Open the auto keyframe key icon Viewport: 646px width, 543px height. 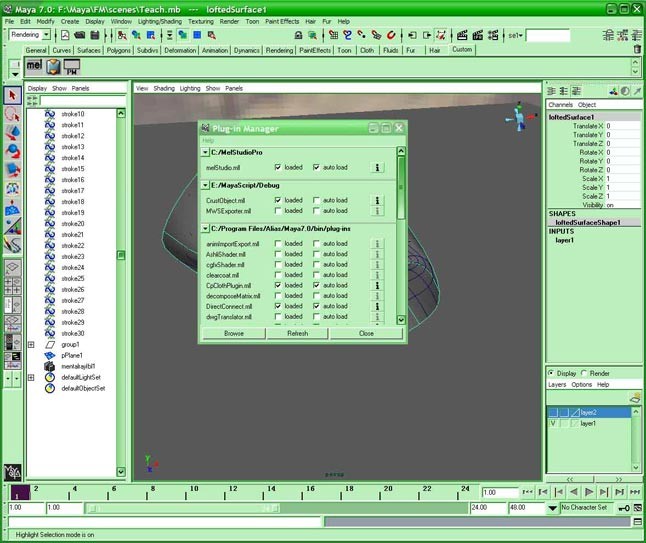[622, 508]
